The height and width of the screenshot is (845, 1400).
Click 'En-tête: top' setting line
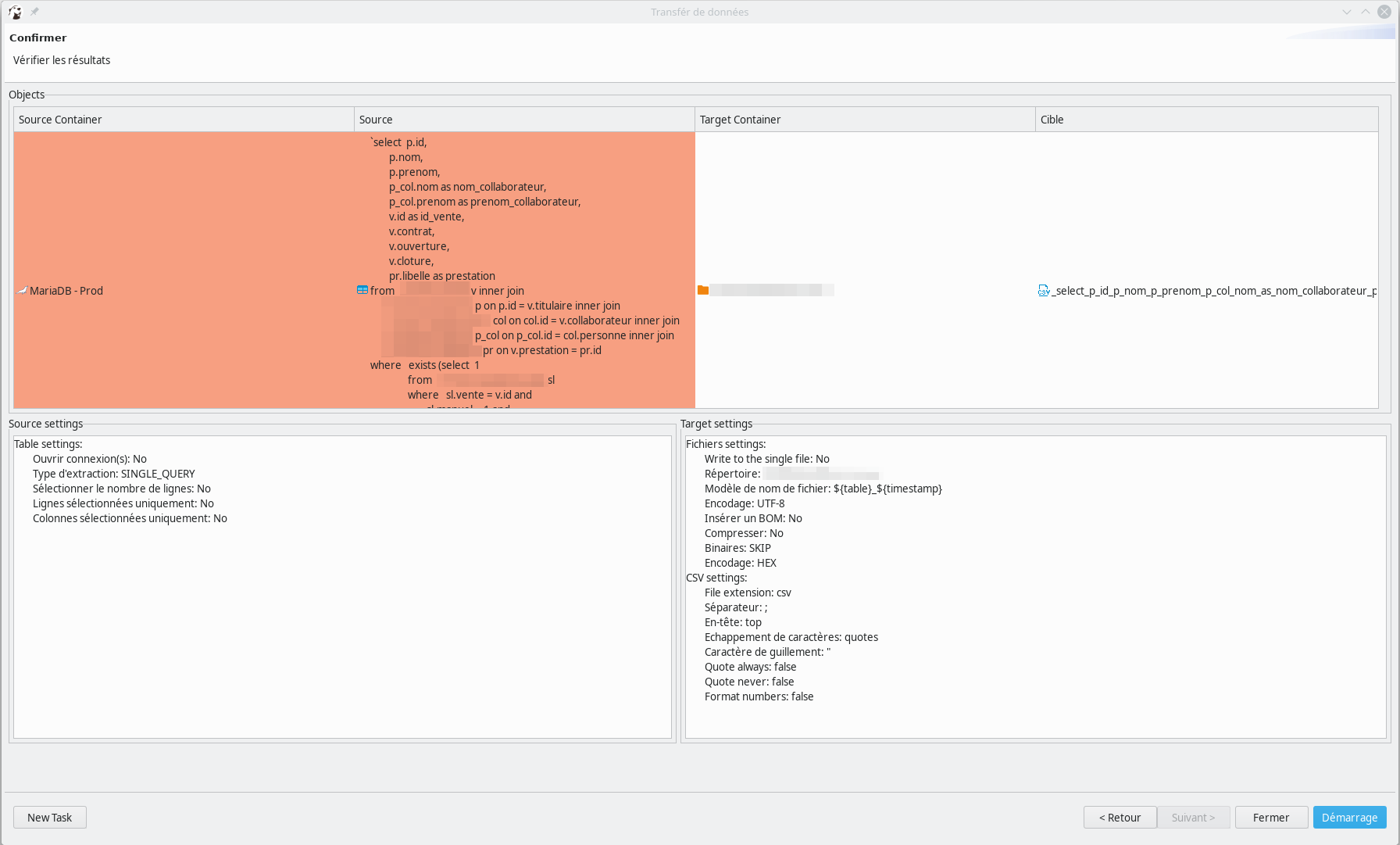pyautogui.click(x=733, y=622)
